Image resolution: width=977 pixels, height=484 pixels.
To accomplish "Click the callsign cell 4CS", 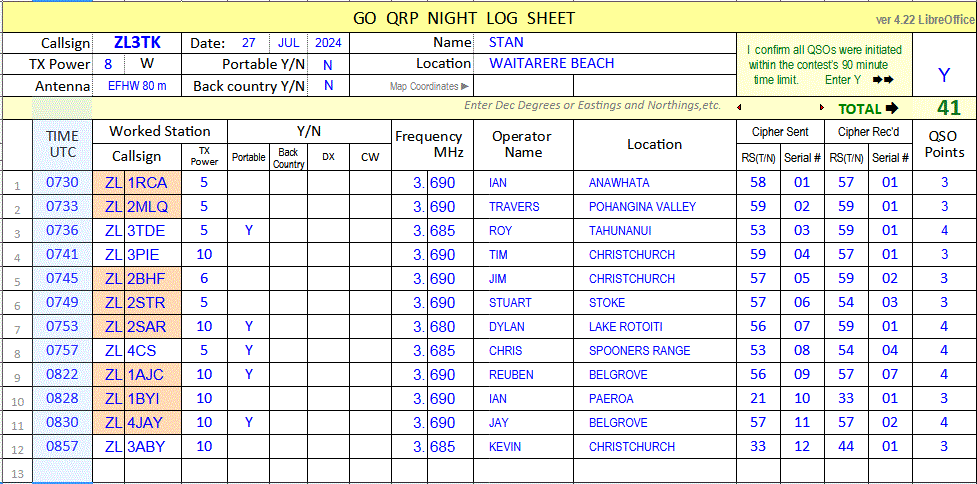I will [x=153, y=351].
